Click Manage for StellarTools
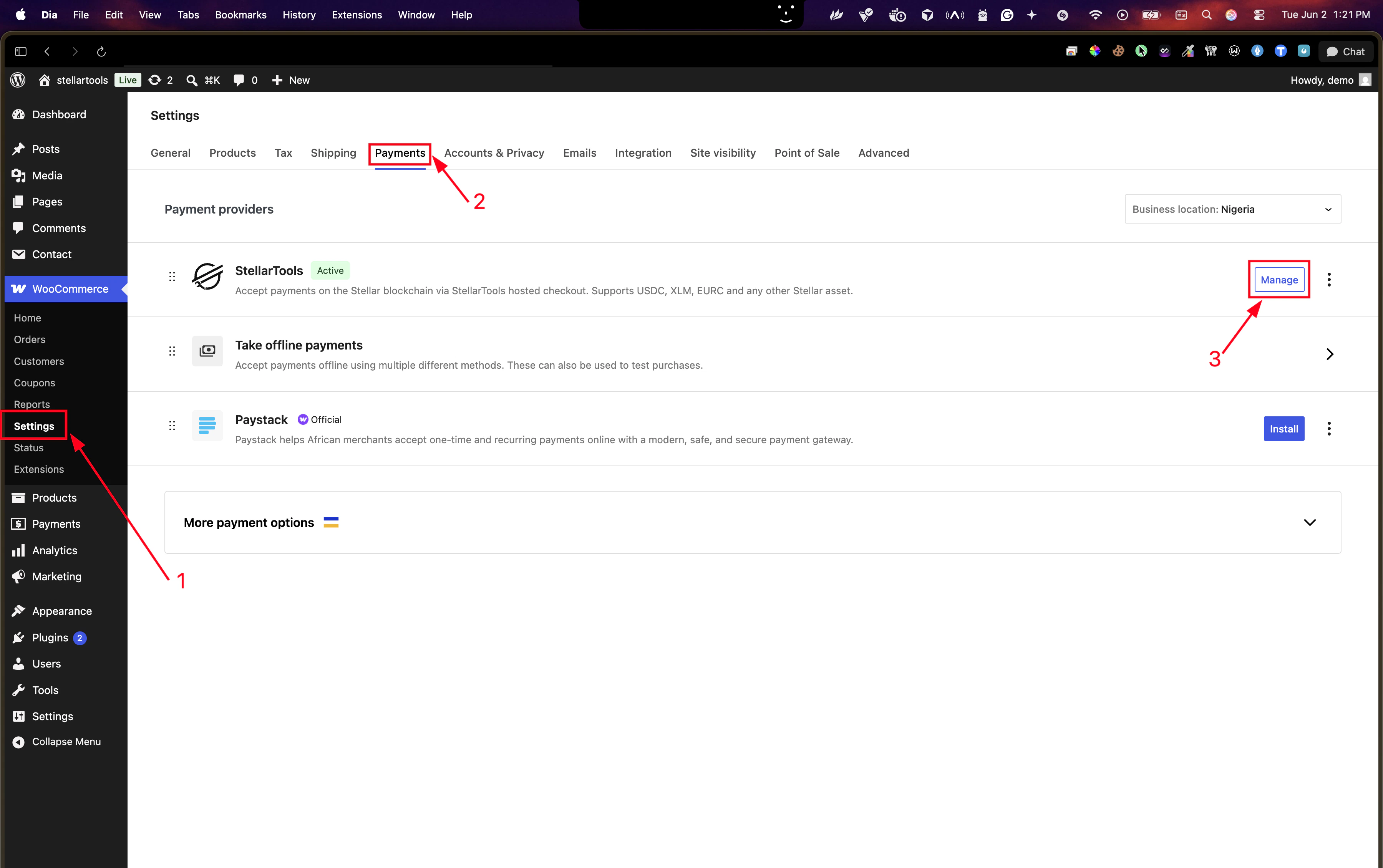Viewport: 1383px width, 868px height. (x=1279, y=280)
